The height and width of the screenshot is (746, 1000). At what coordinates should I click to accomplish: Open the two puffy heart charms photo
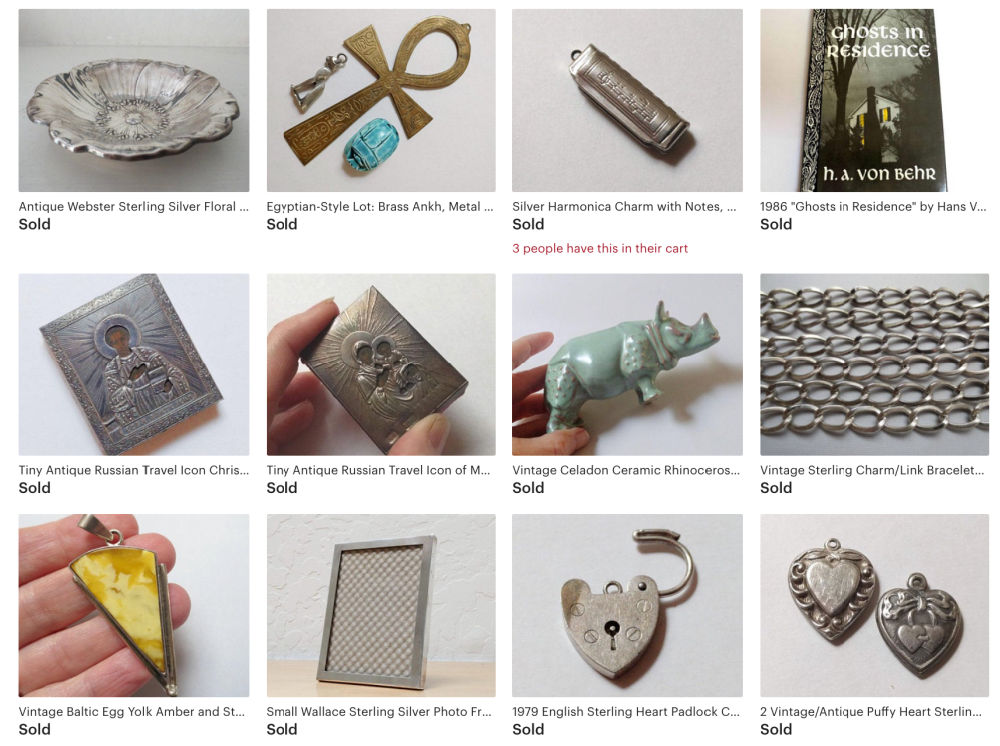(x=874, y=606)
